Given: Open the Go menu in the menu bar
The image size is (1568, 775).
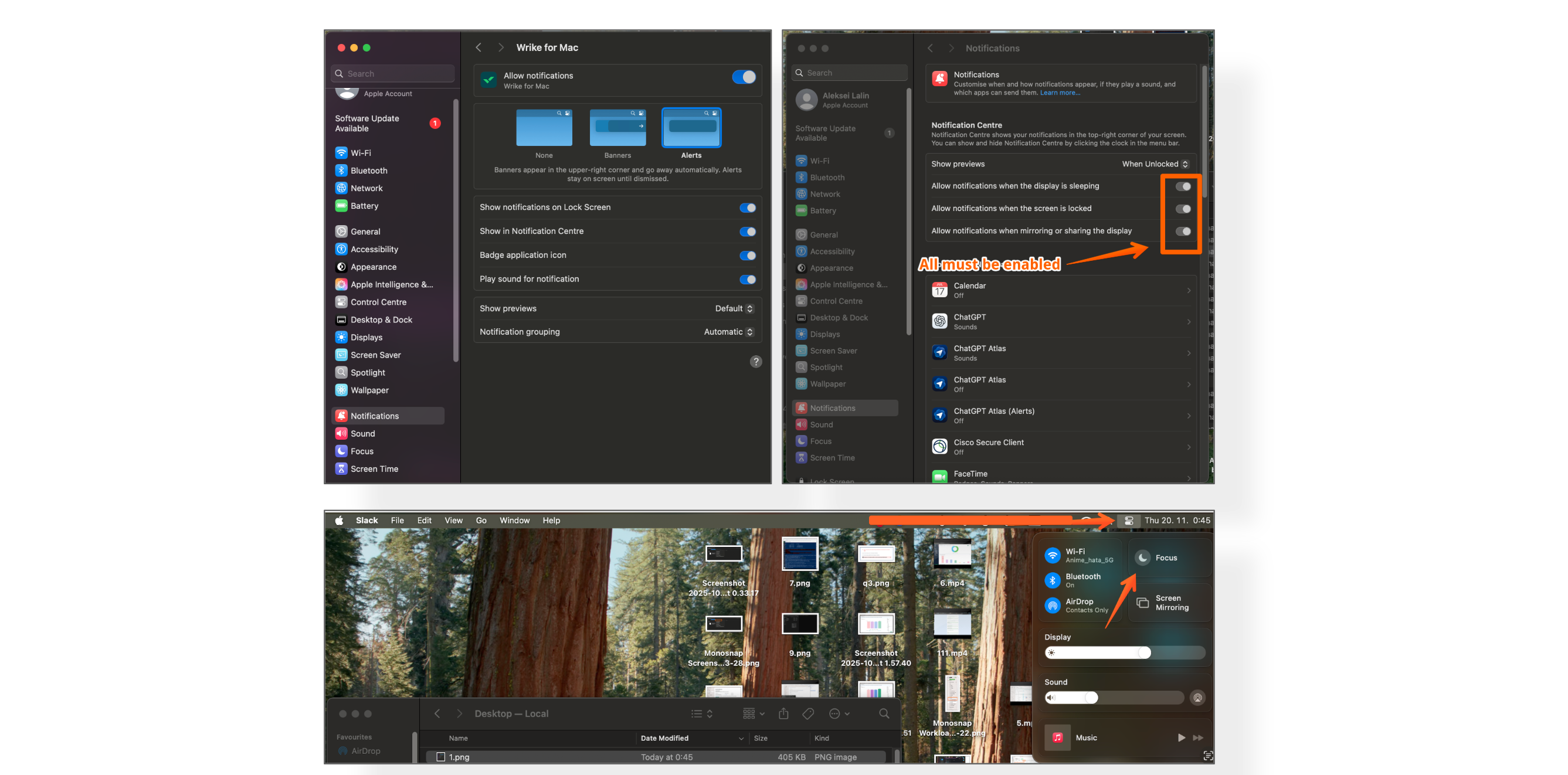Looking at the screenshot, I should point(481,521).
